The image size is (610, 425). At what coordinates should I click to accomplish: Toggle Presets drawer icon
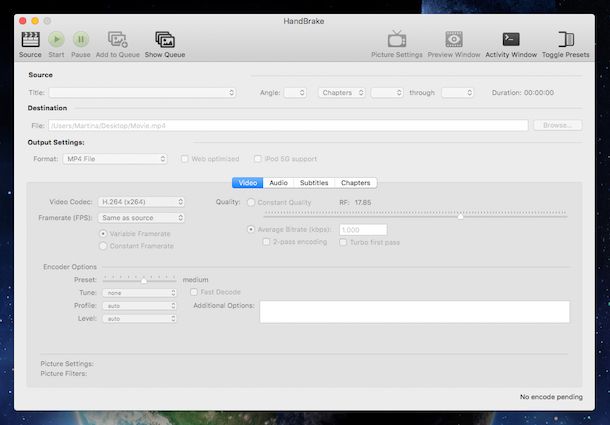tap(566, 39)
